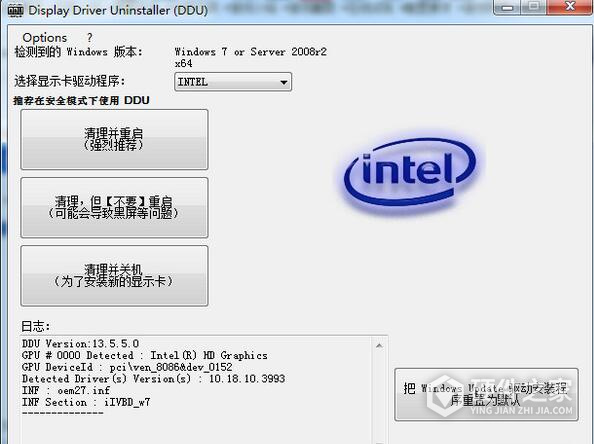Click the 选择显示卡驱动程序 label

tap(70, 81)
